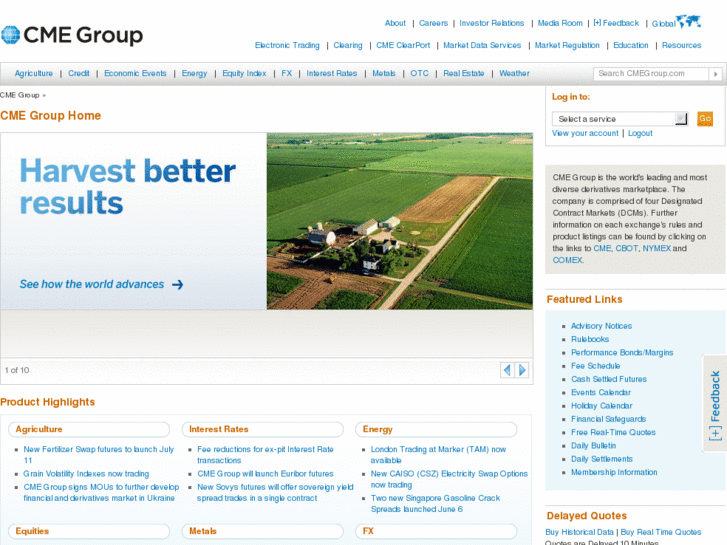
Task: Open the Energy nav menu
Action: [194, 73]
